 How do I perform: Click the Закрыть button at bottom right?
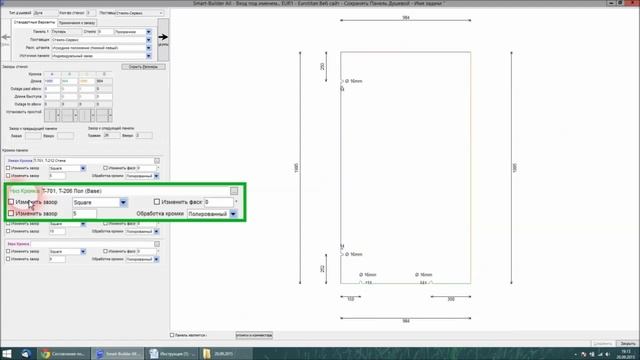[x=627, y=344]
